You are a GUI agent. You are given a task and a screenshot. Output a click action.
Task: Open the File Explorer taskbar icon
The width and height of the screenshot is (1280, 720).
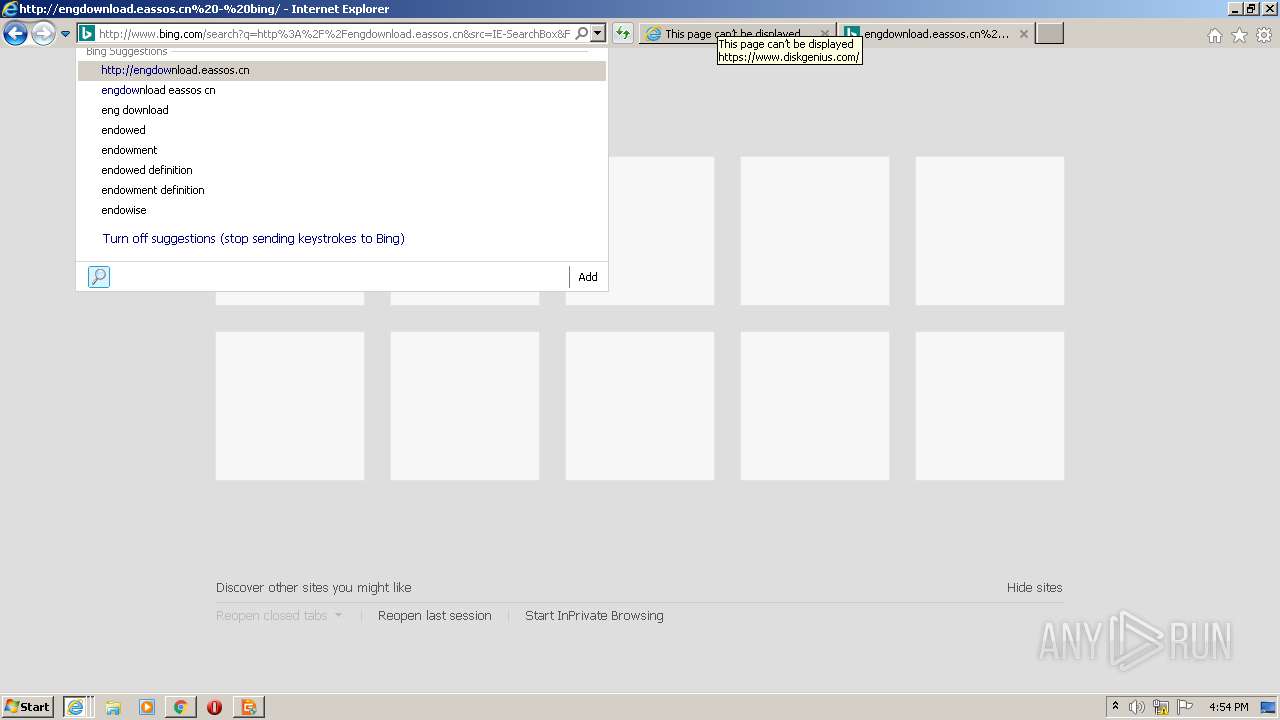click(x=113, y=707)
